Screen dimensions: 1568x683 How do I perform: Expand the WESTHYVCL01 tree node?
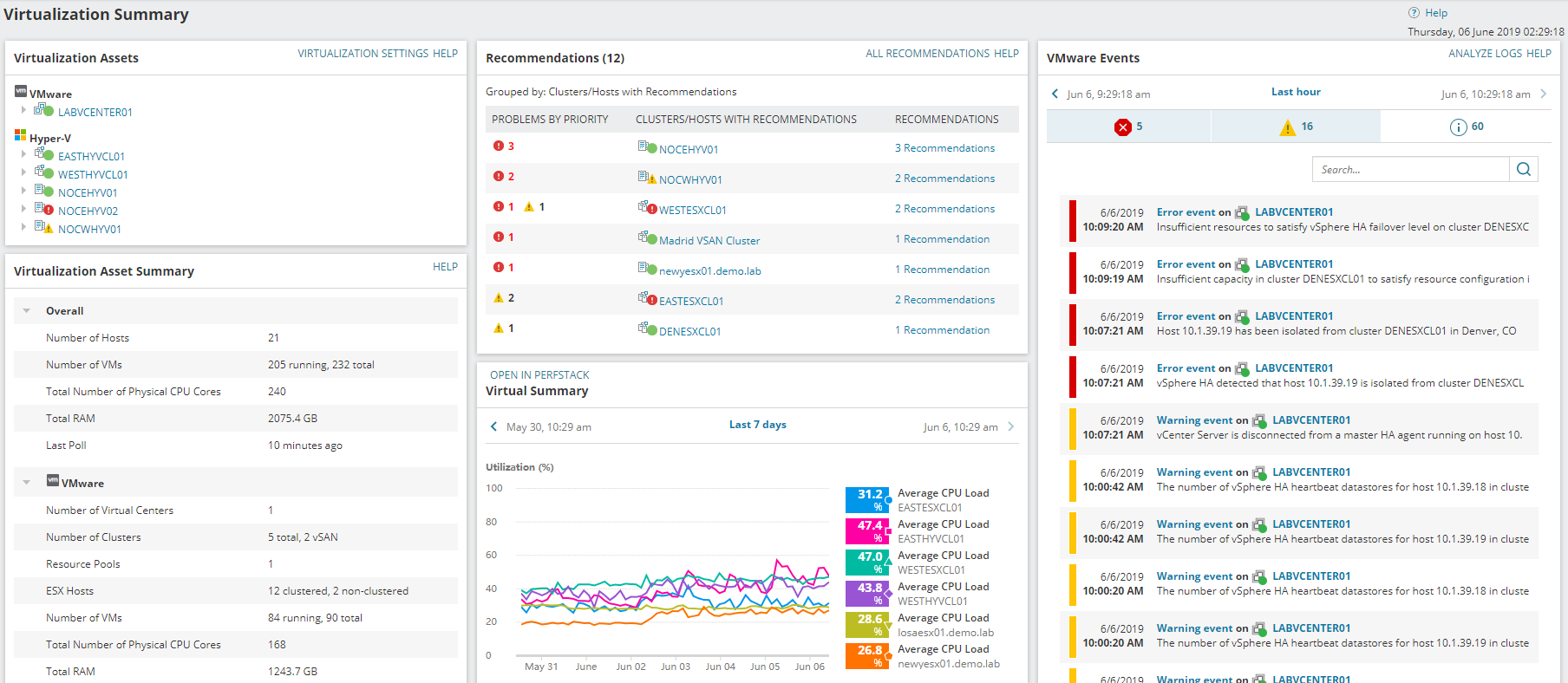[x=23, y=172]
